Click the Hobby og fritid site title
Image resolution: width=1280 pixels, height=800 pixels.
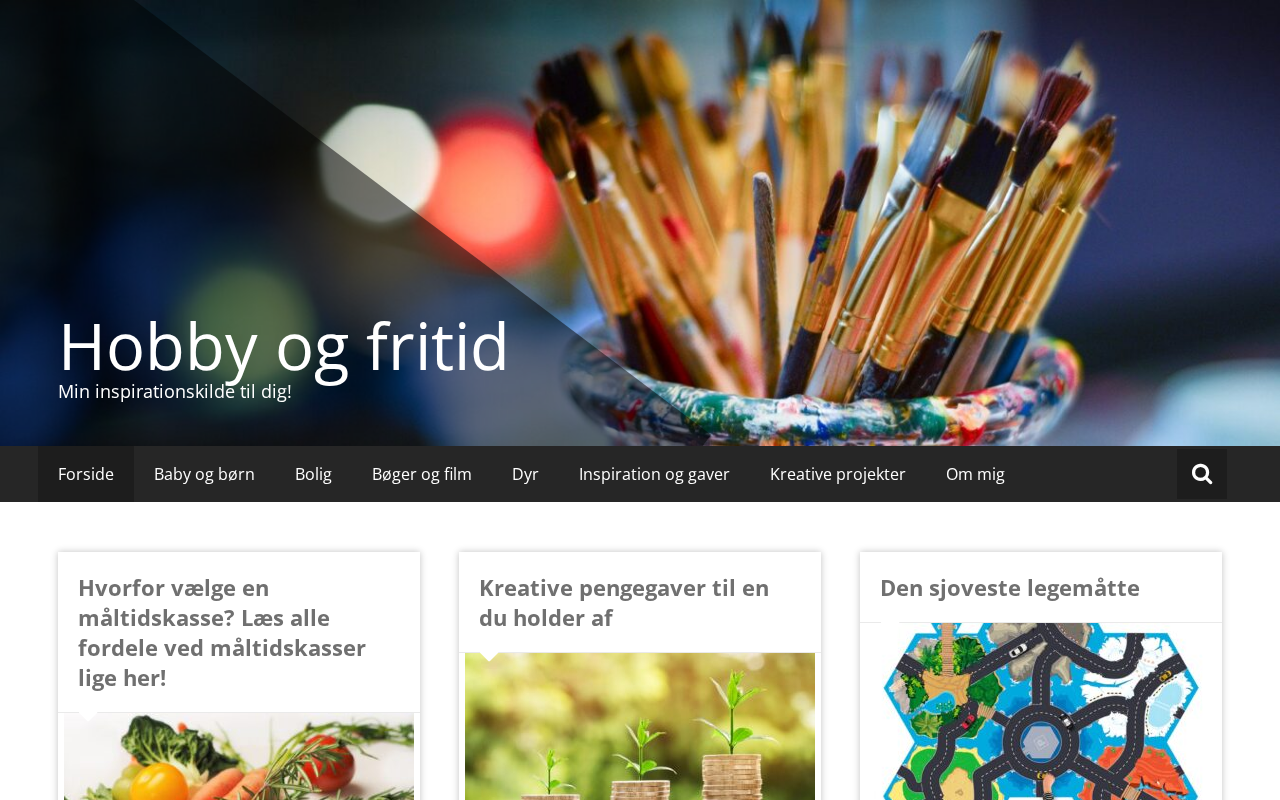[x=284, y=346]
